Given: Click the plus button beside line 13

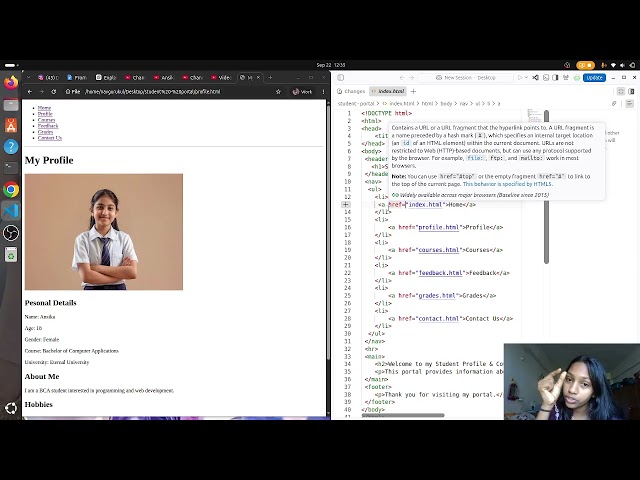Looking at the screenshot, I should pos(346,204).
